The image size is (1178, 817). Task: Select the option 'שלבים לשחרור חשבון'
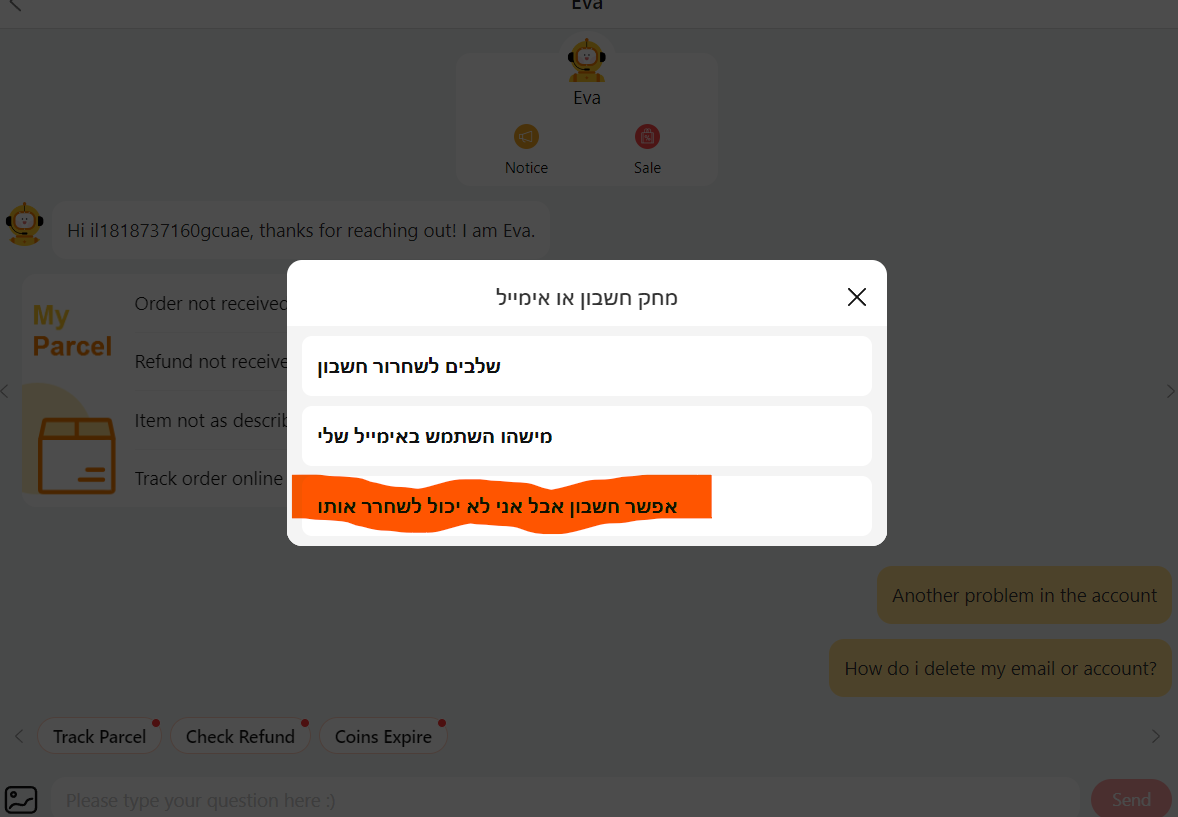coord(587,366)
